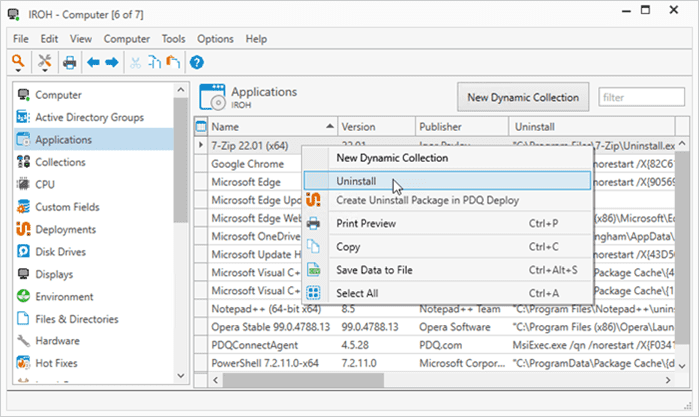The image size is (699, 417).
Task: Click Save Data to File icon
Action: click(314, 269)
